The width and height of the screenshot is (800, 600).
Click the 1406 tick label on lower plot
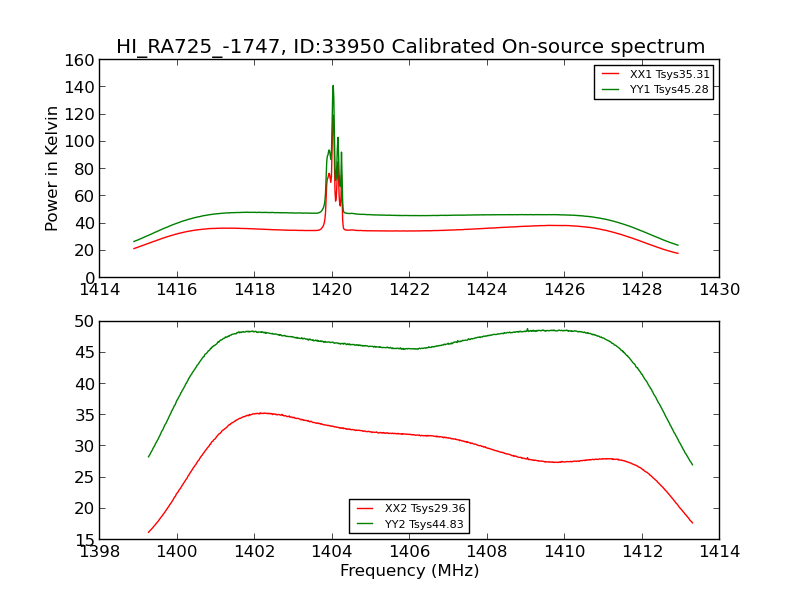[410, 552]
